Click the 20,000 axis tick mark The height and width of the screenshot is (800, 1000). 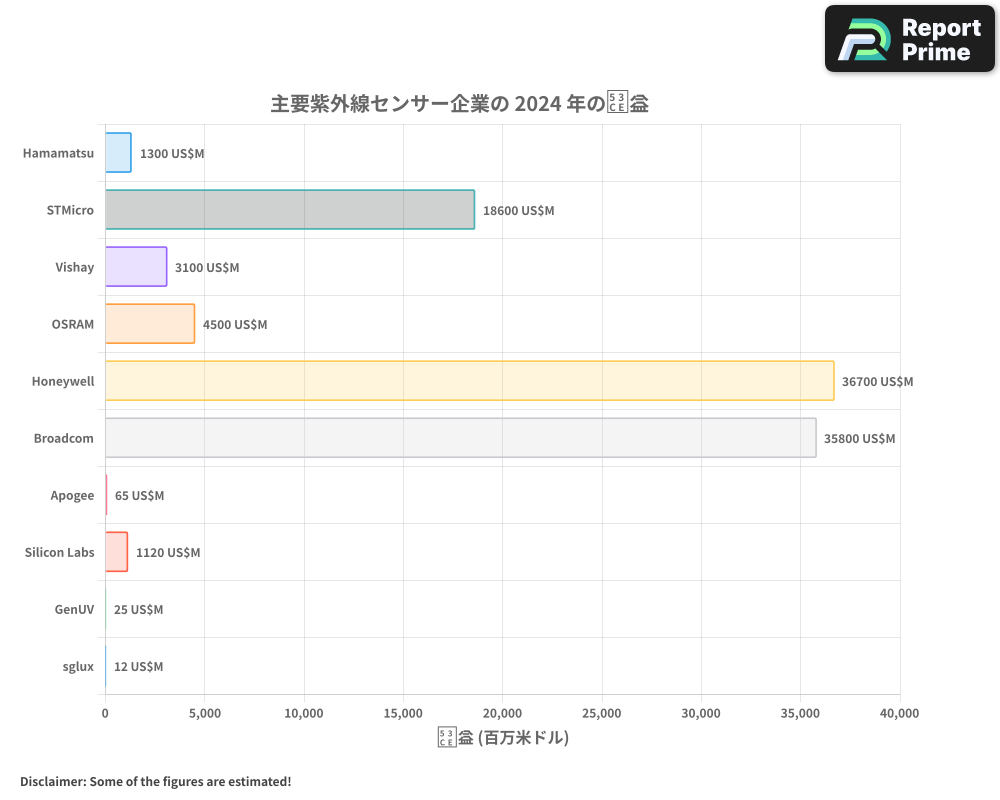coord(502,713)
